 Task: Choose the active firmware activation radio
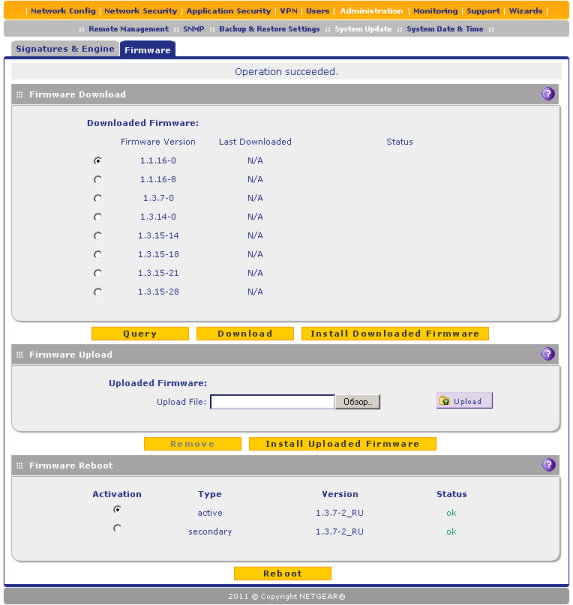click(x=117, y=509)
